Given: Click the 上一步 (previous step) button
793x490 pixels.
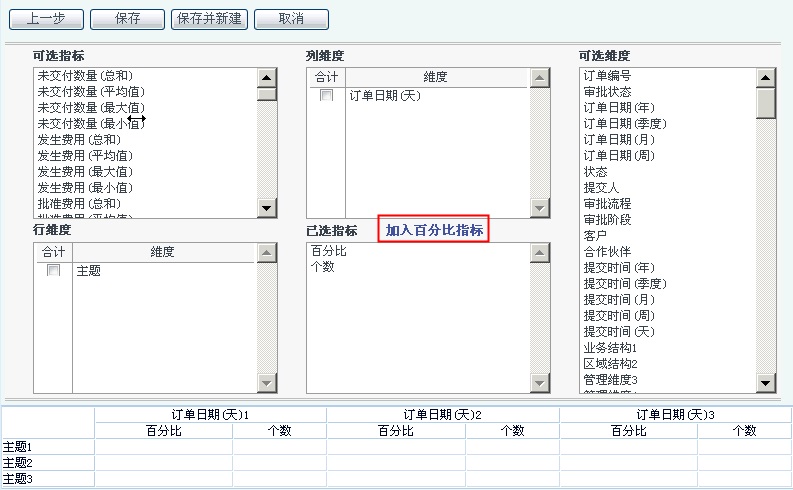Looking at the screenshot, I should (x=45, y=19).
